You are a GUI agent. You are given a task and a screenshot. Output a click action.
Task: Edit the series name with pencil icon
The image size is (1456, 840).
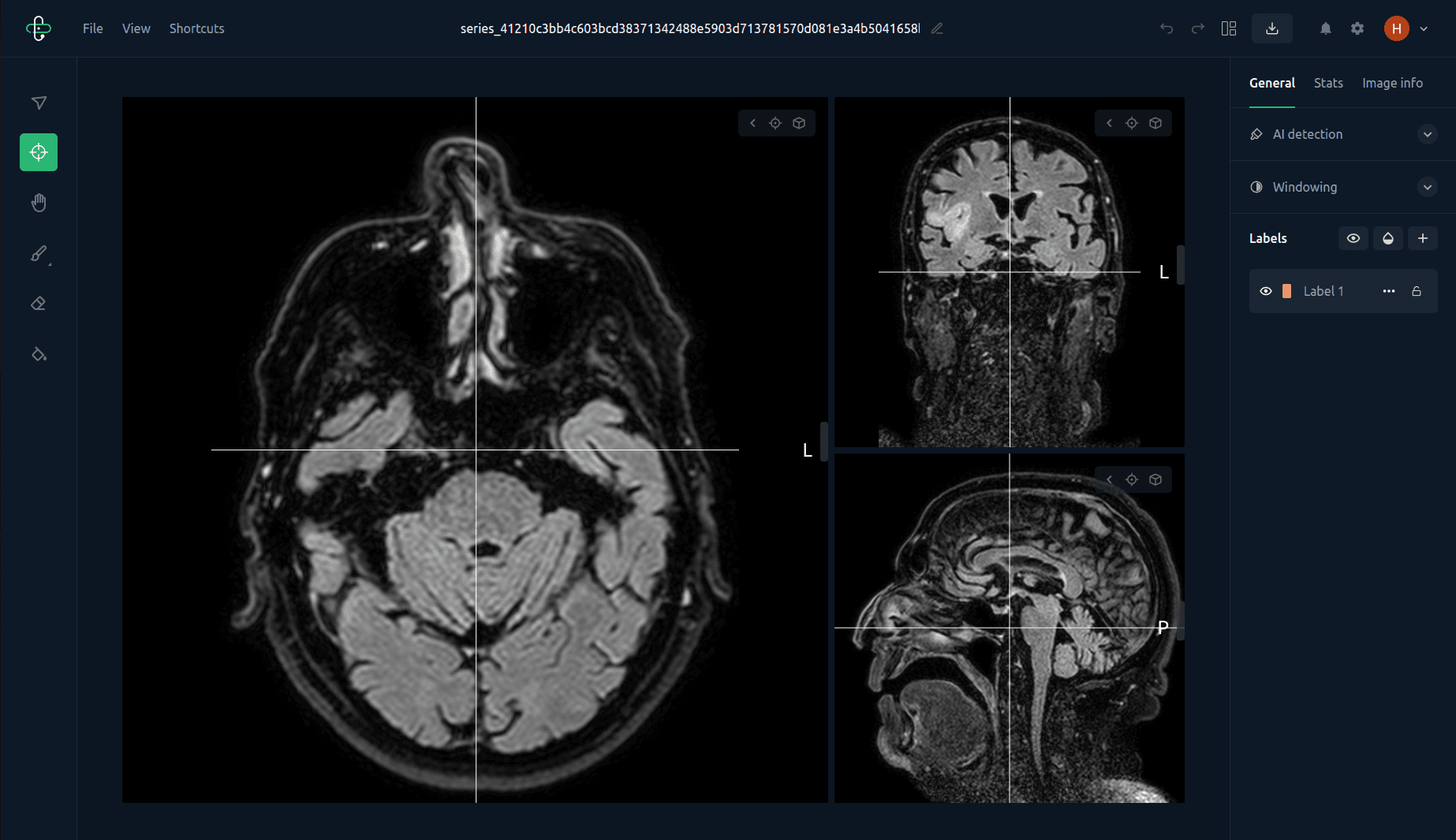point(937,28)
